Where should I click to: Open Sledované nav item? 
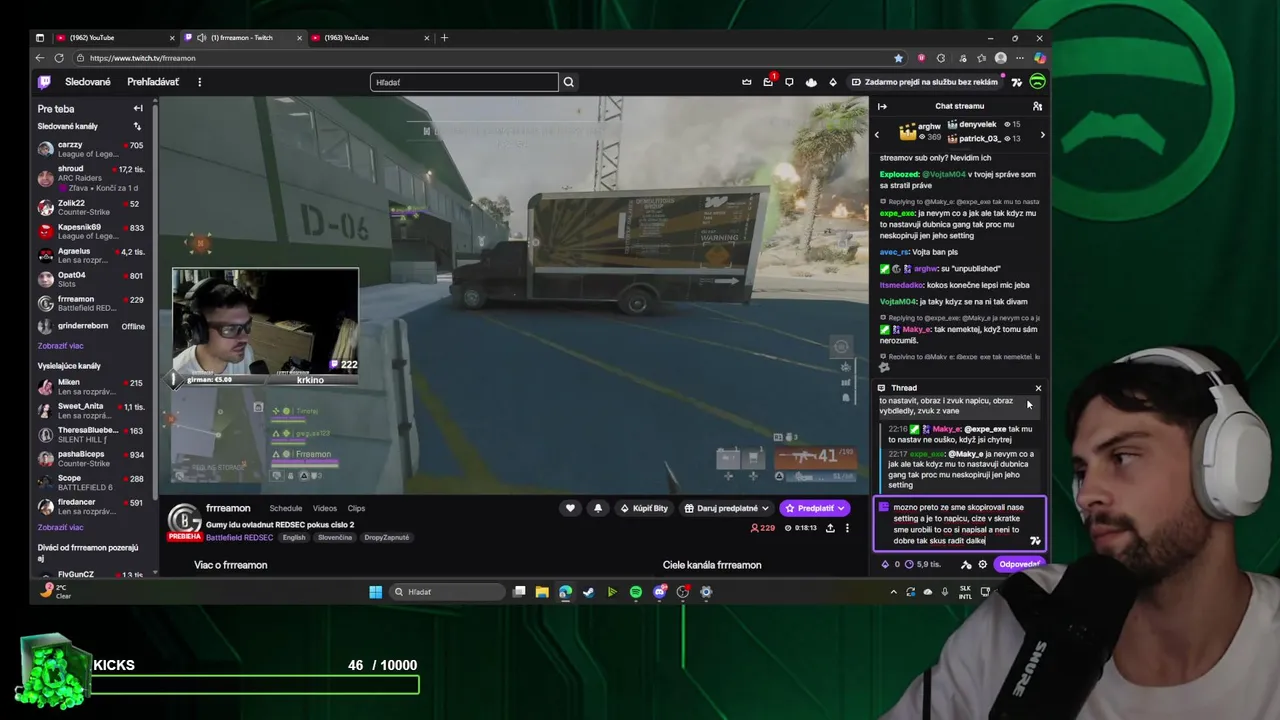pos(88,82)
